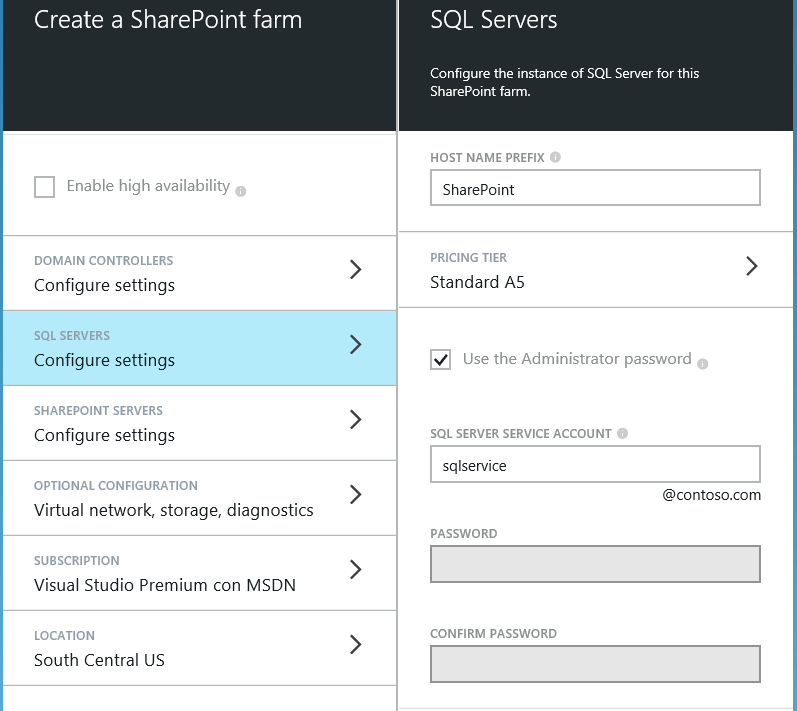The height and width of the screenshot is (711, 797).
Task: Click info icon beside SQL Server Service Account
Action: point(623,434)
